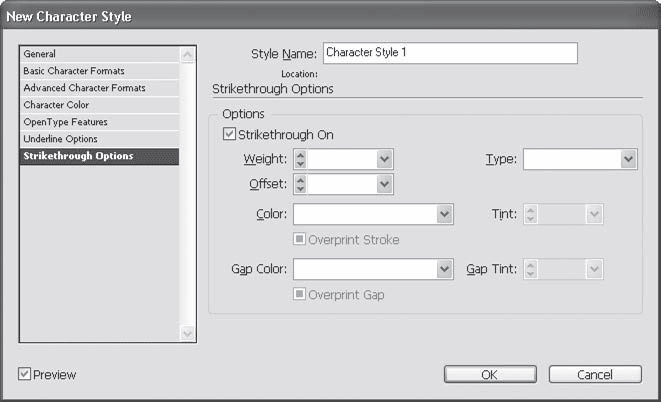Toggle the Strikethrough On checkbox
Image resolution: width=661 pixels, height=402 pixels.
pyautogui.click(x=230, y=135)
